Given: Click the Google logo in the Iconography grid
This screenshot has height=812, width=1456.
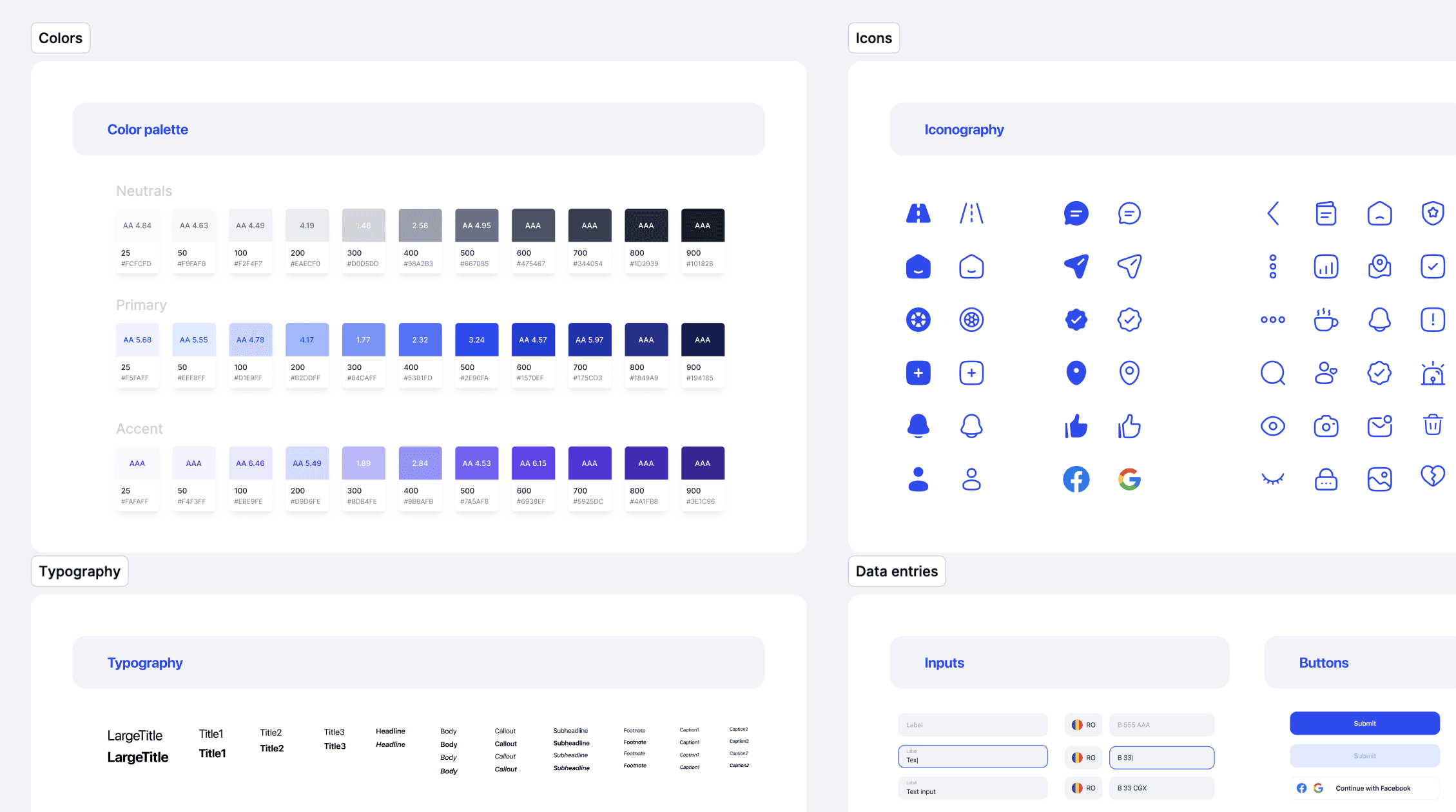Looking at the screenshot, I should pyautogui.click(x=1129, y=479).
